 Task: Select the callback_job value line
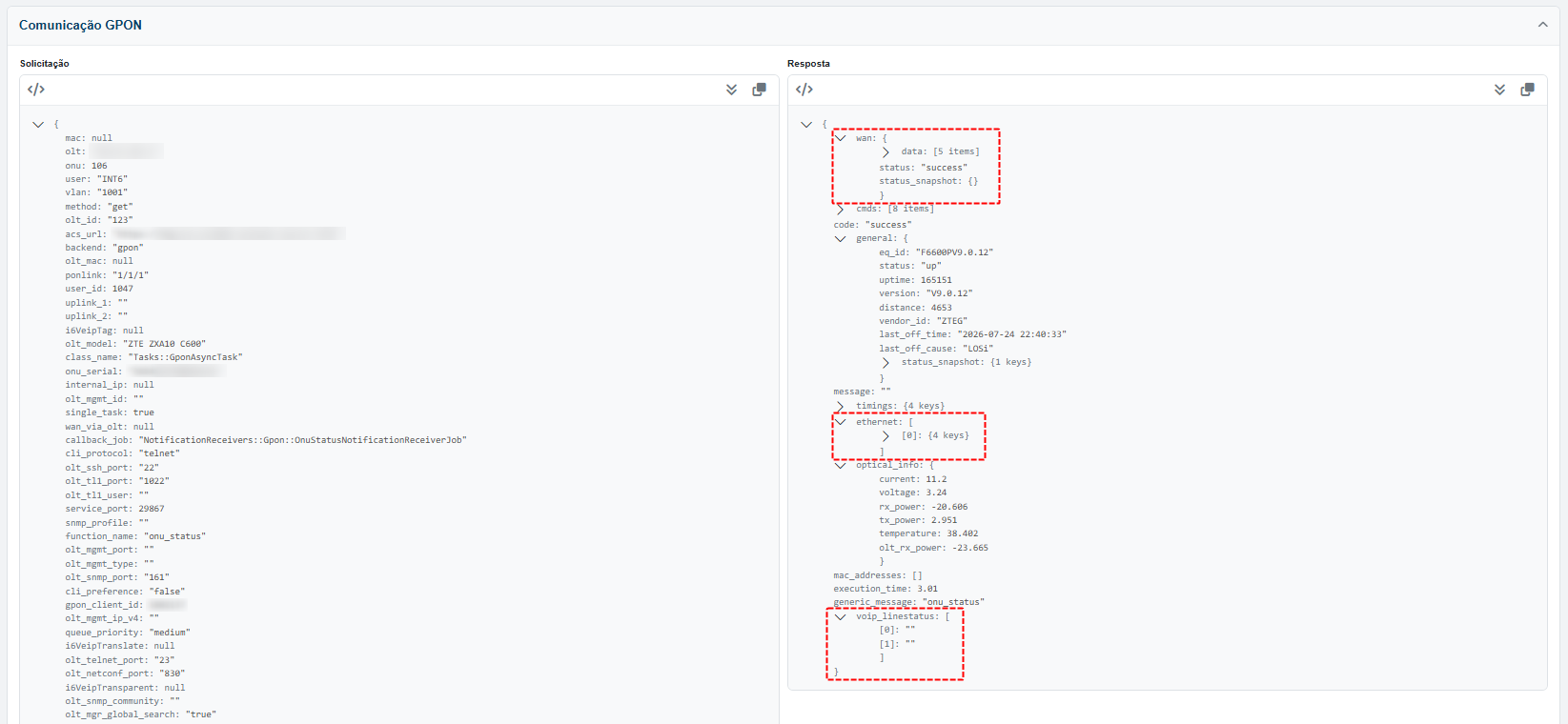click(x=266, y=440)
